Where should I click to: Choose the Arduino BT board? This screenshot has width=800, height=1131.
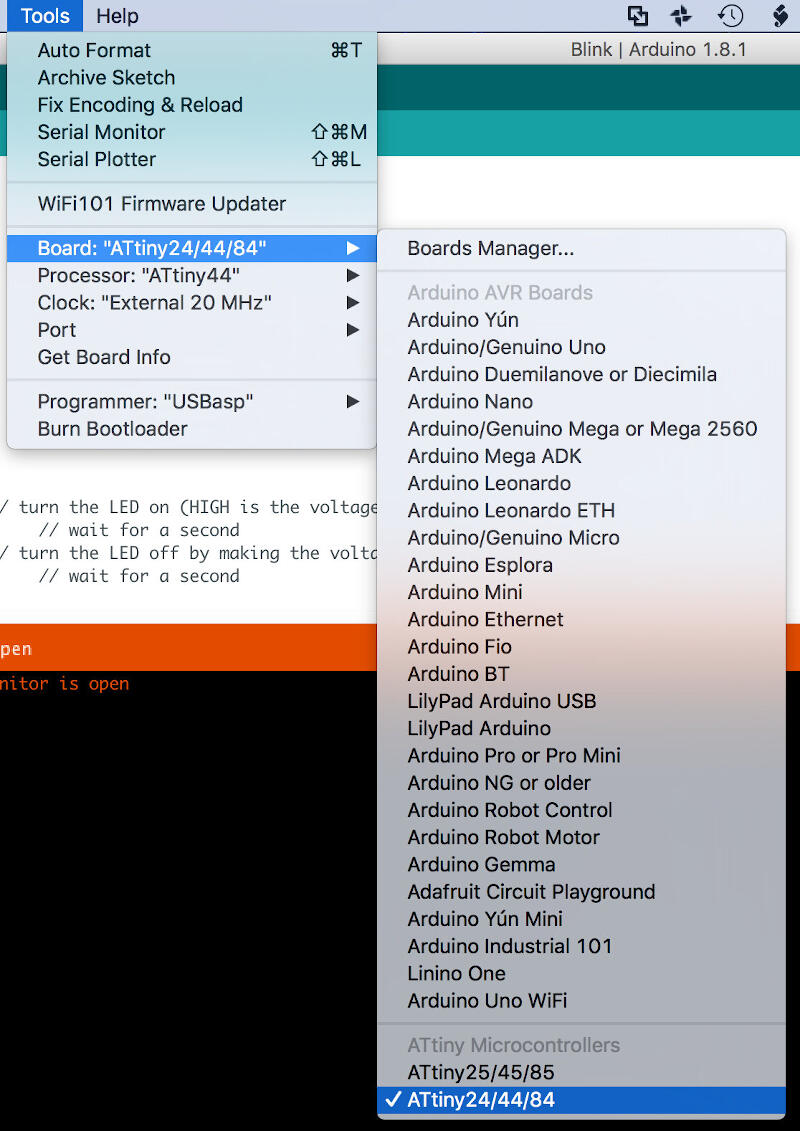pos(581,674)
